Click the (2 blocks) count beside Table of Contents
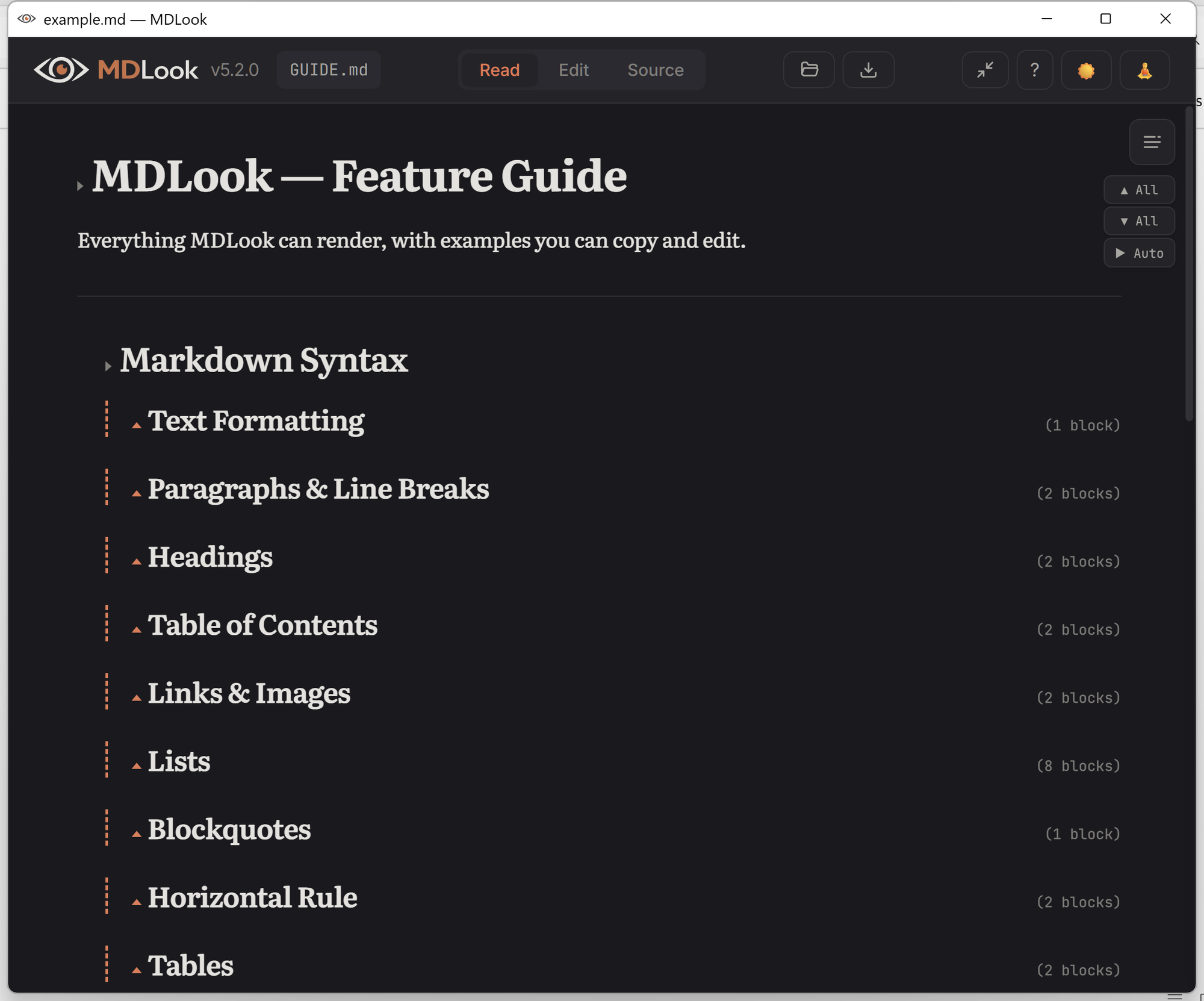The height and width of the screenshot is (1001, 1204). tap(1078, 629)
